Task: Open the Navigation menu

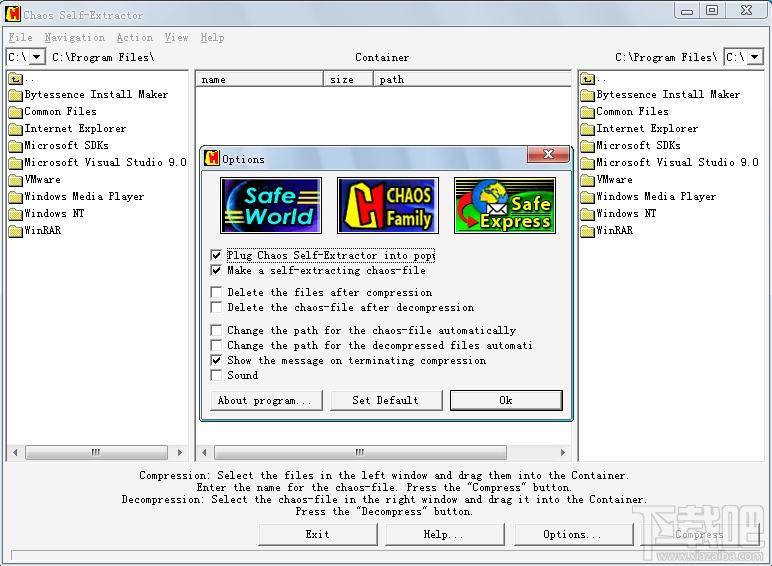Action: tap(75, 37)
